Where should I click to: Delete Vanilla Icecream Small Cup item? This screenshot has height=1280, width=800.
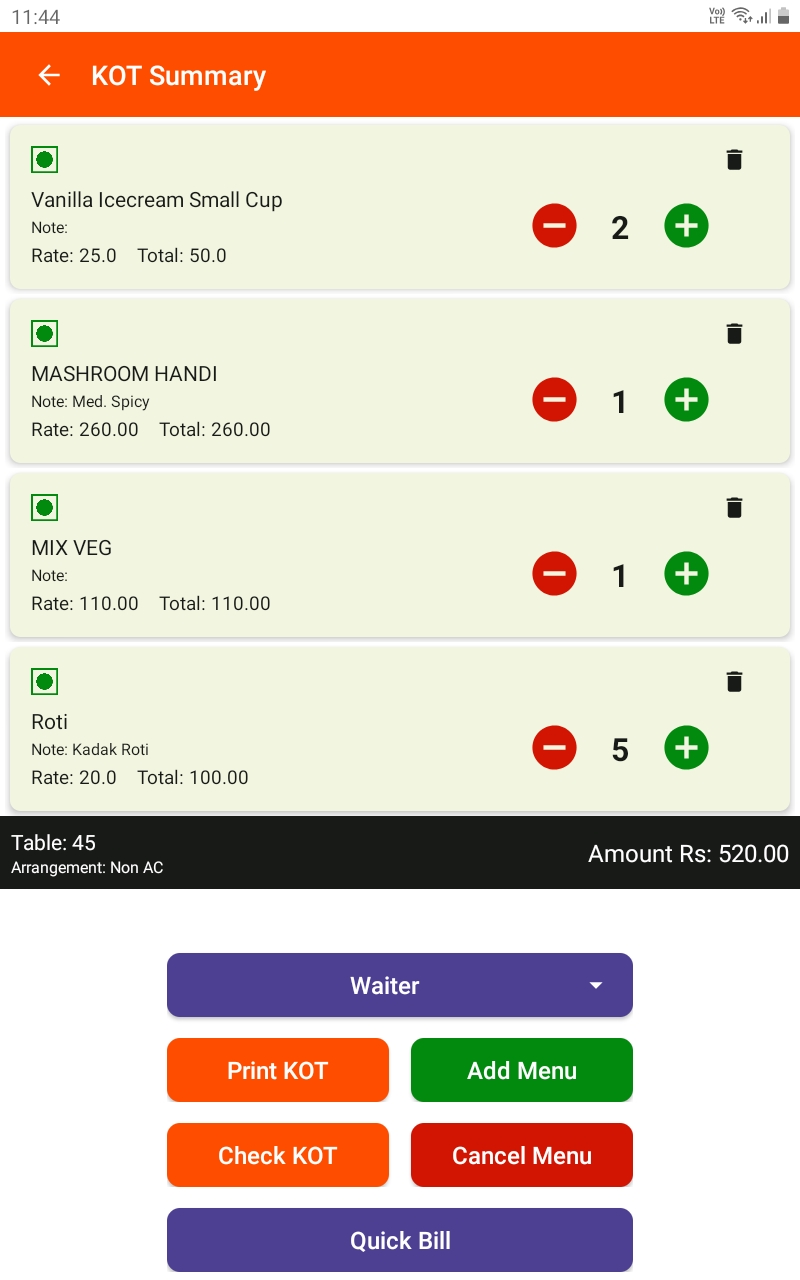[734, 160]
